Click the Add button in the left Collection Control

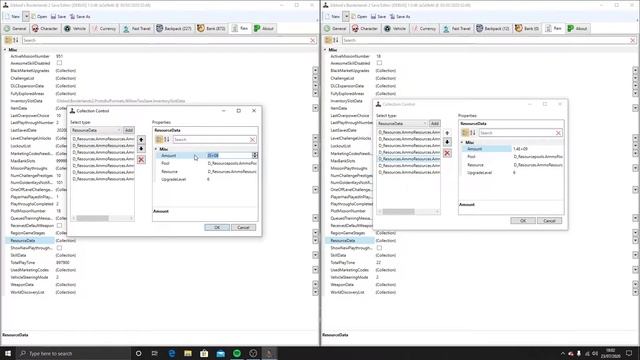pos(129,130)
